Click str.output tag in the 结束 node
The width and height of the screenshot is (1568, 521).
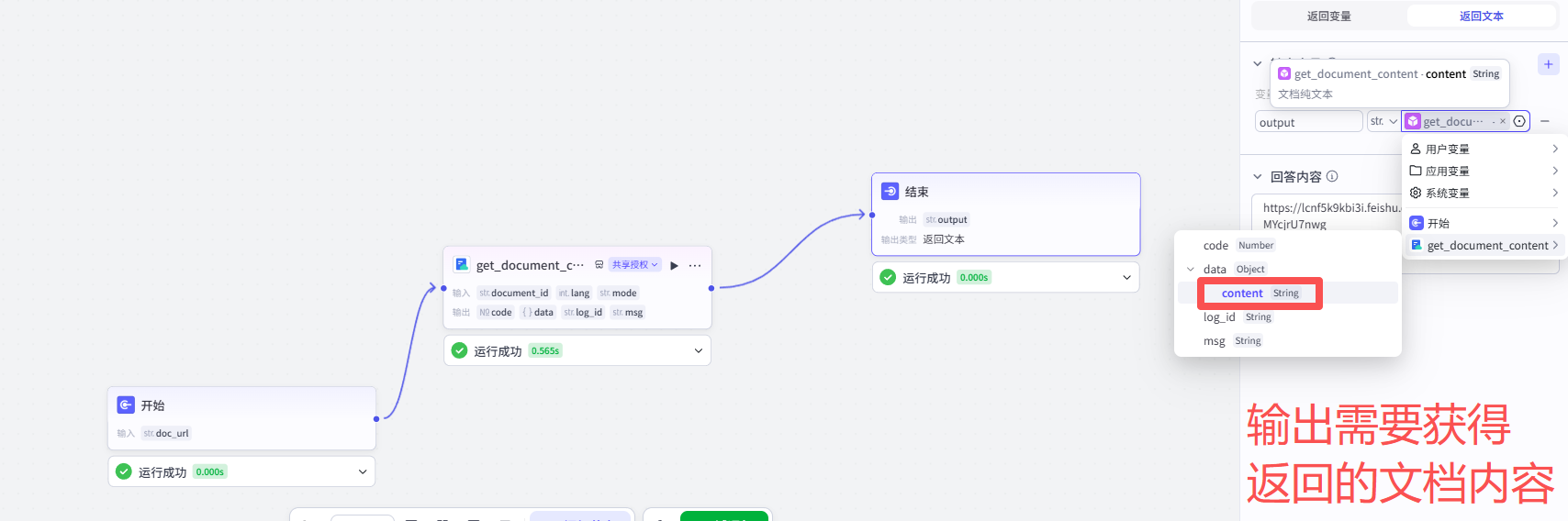point(946,220)
